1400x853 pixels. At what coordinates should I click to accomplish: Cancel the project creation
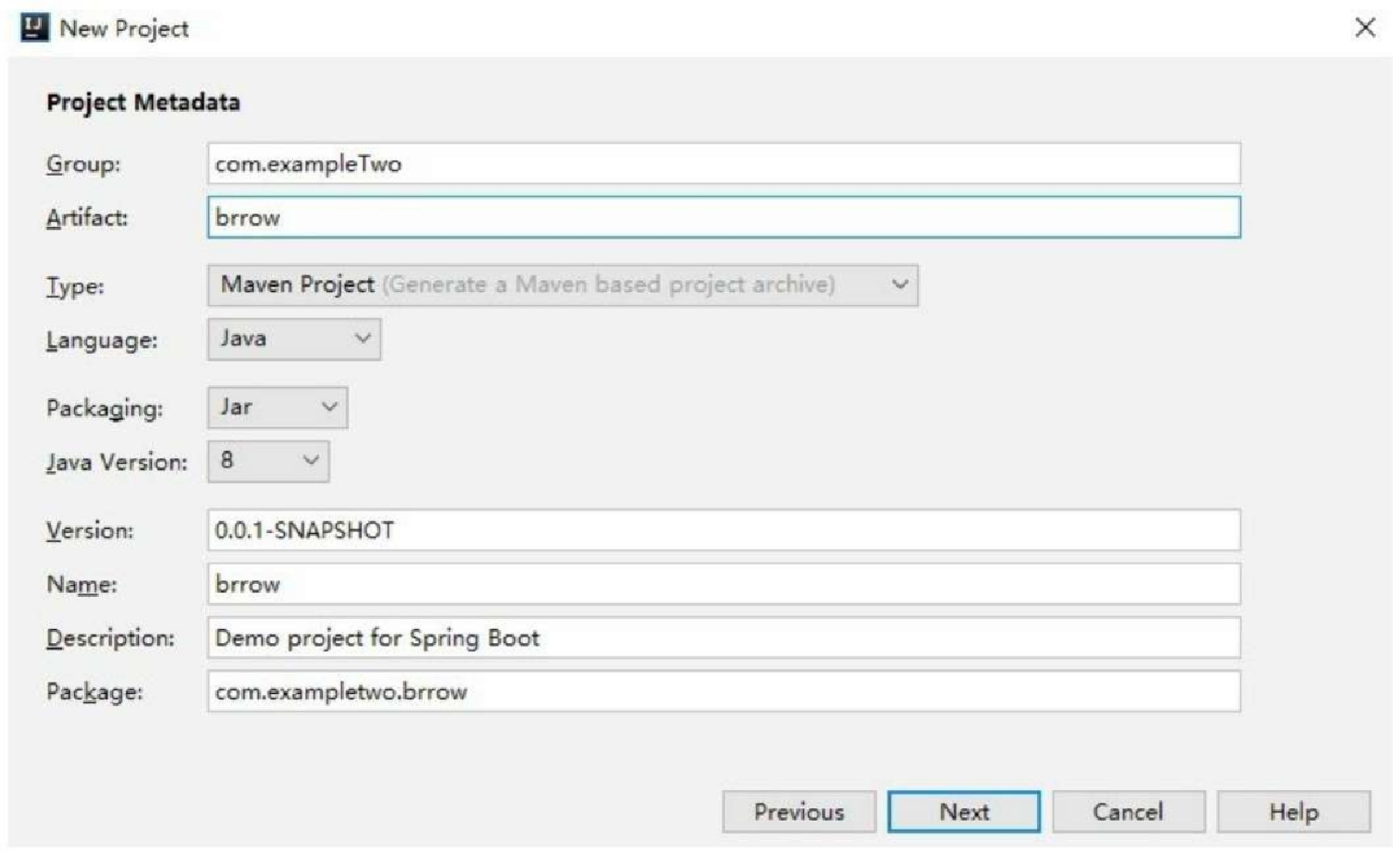click(1128, 812)
